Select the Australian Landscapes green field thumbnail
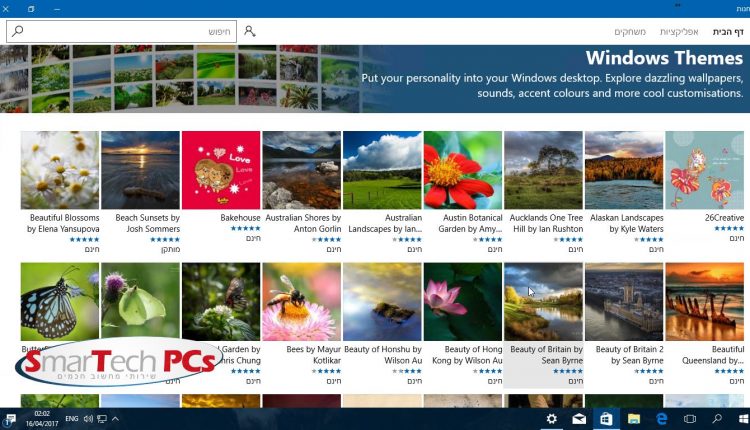Image resolution: width=750 pixels, height=430 pixels. [x=382, y=170]
